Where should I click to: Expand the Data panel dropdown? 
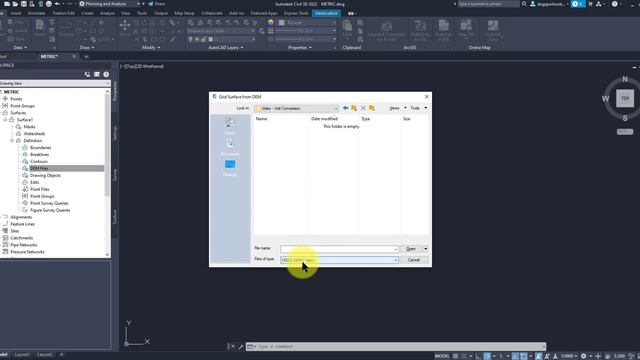coord(20,48)
